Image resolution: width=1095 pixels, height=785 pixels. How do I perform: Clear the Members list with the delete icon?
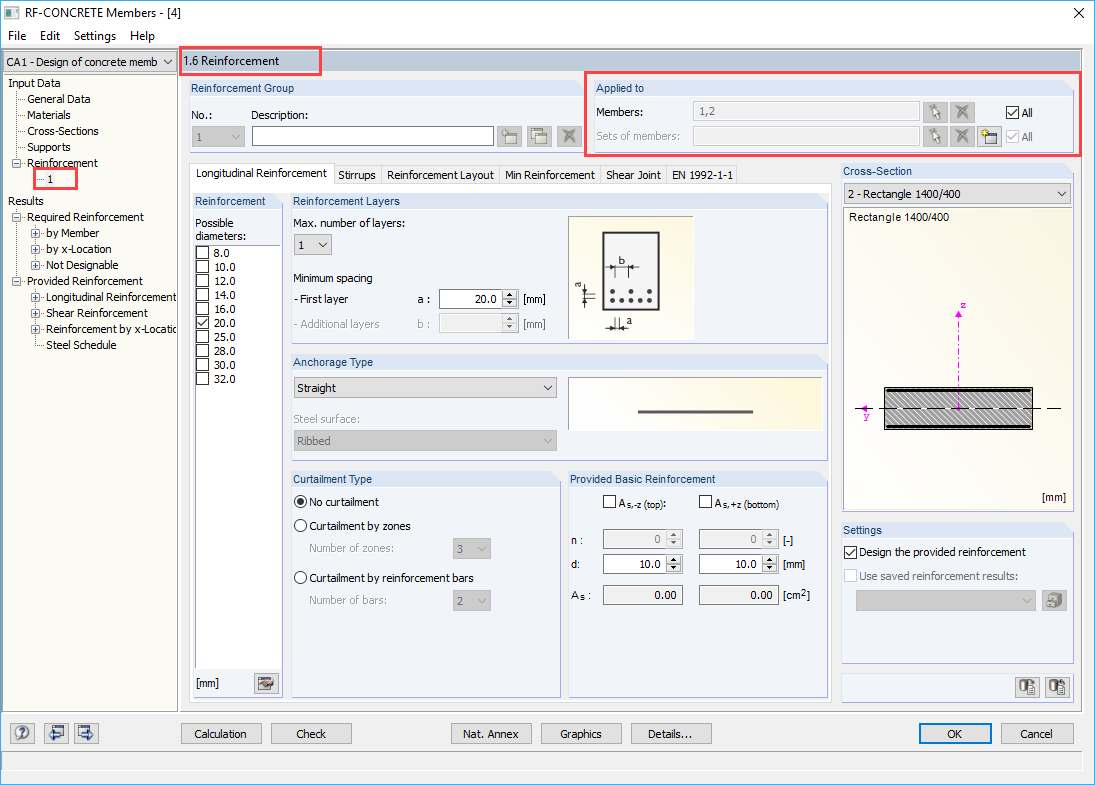pyautogui.click(x=962, y=112)
